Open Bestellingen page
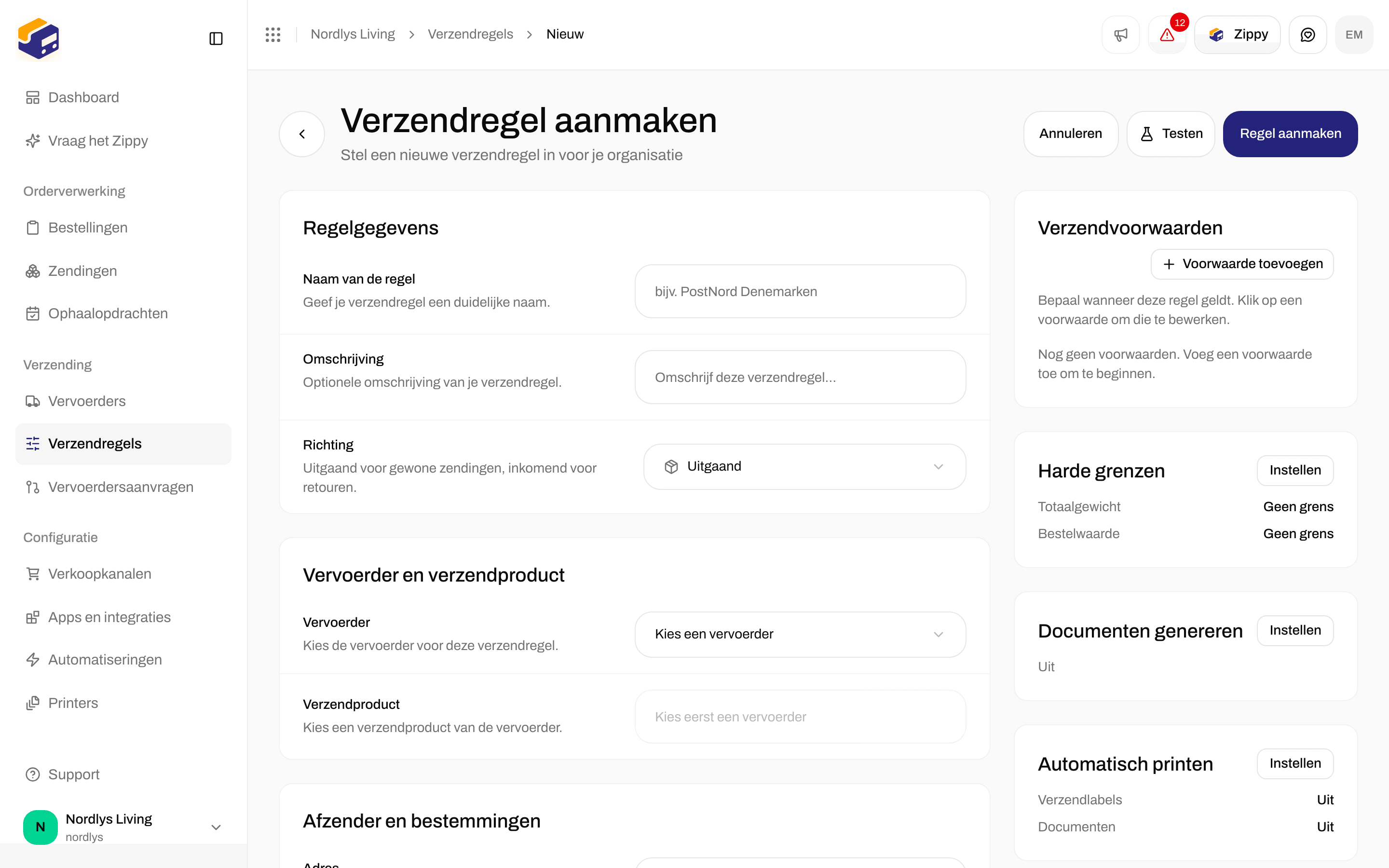 click(x=123, y=228)
